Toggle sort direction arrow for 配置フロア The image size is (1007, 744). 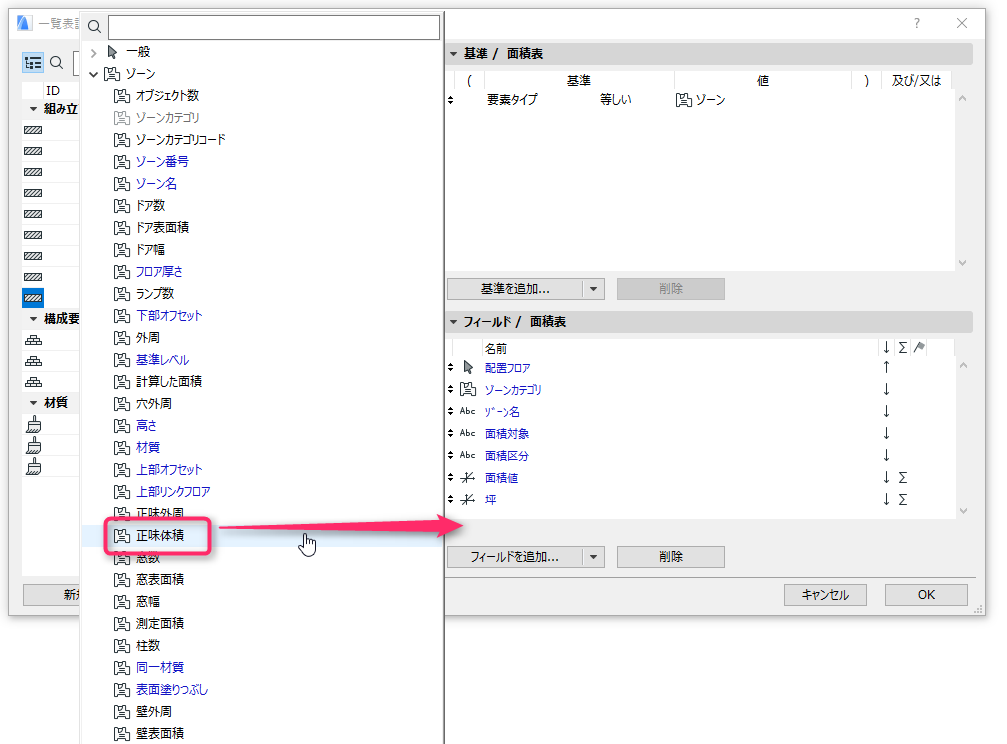pyautogui.click(x=886, y=367)
